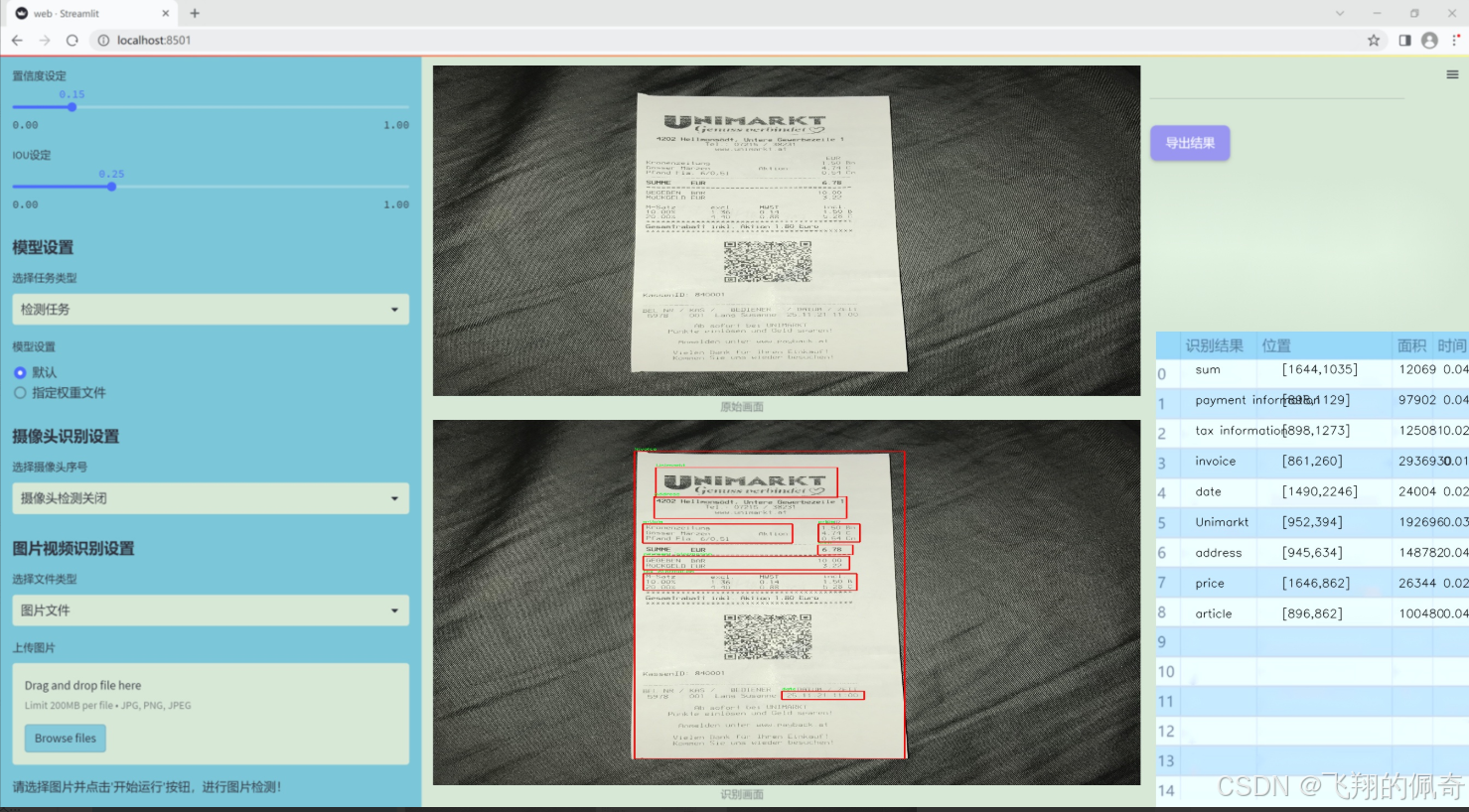Click the detection result receipt image
This screenshot has width=1469, height=812.
coord(787,603)
